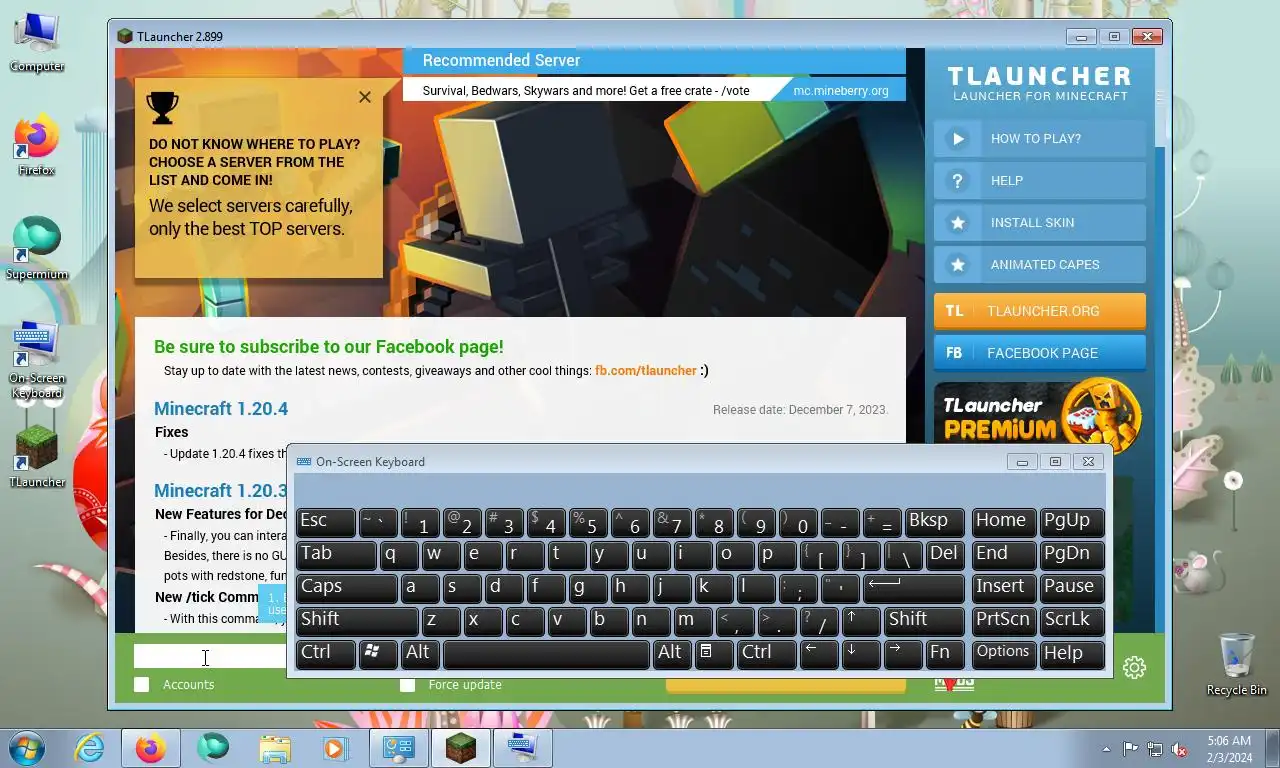Click the Tab key on On-Screen Keyboard
The width and height of the screenshot is (1280, 768).
[x=336, y=555]
